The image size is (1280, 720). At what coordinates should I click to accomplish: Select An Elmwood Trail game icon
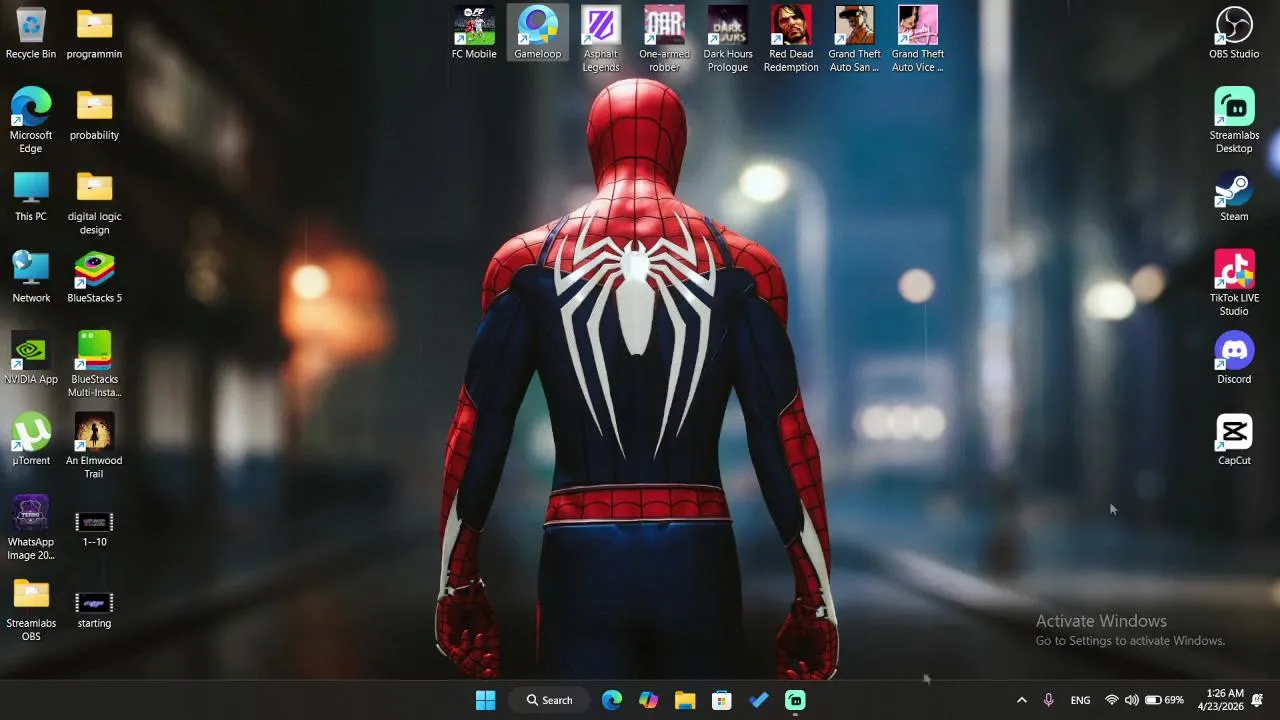[94, 445]
